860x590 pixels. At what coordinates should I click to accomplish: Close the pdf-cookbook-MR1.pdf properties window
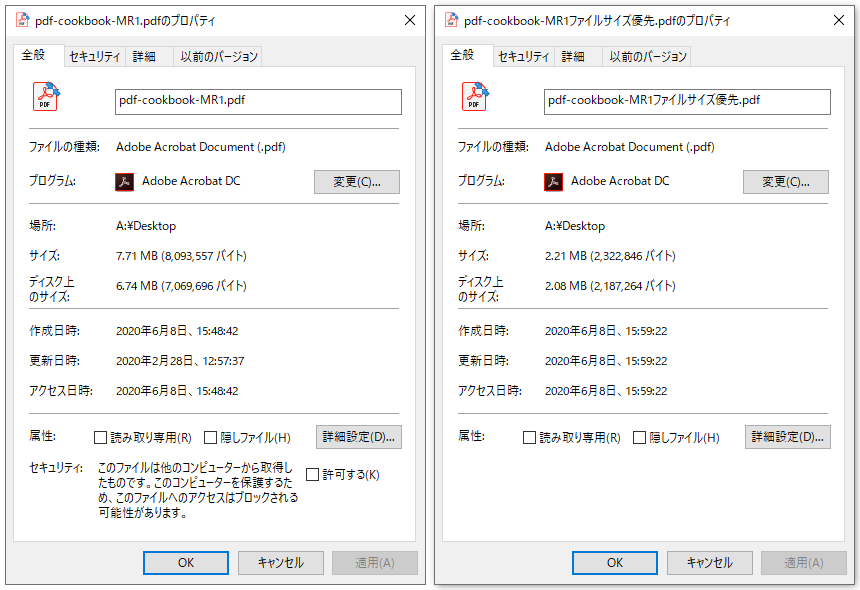[410, 20]
